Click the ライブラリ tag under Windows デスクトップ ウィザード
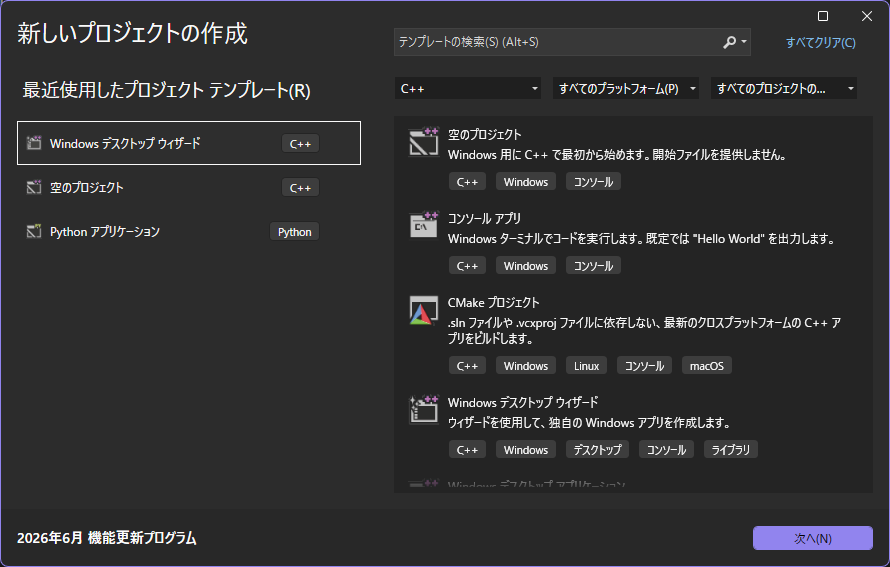 (x=731, y=450)
